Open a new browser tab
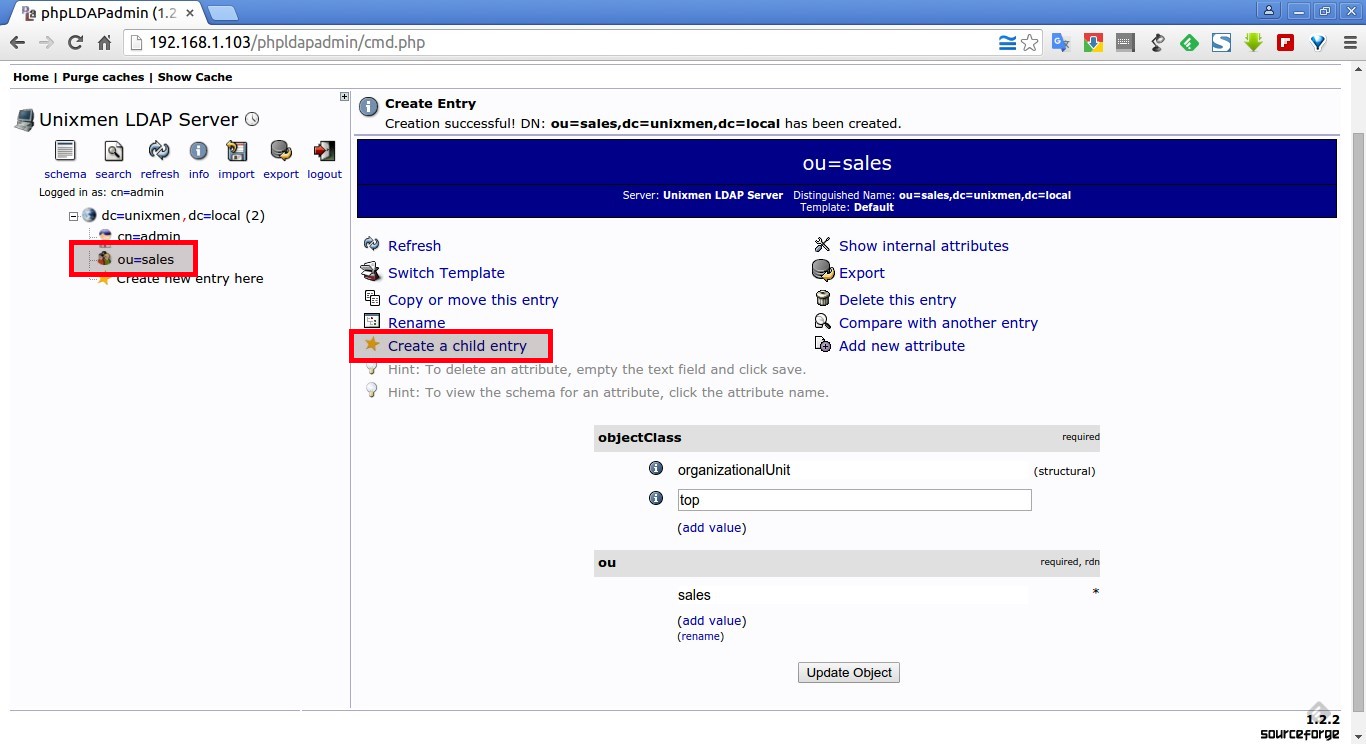The width and height of the screenshot is (1366, 744). coord(222,13)
